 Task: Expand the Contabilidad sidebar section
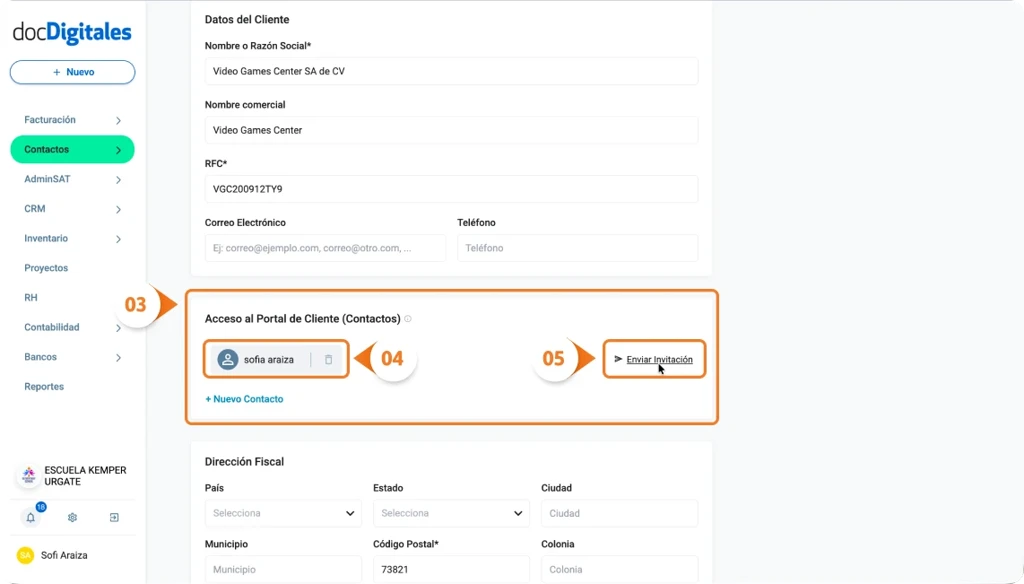tap(55, 327)
